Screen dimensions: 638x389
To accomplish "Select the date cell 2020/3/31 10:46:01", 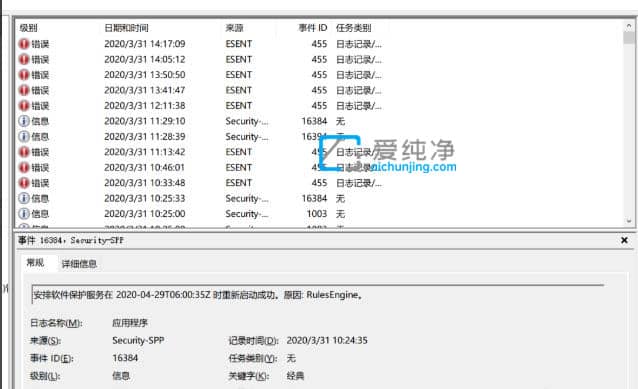I will click(x=145, y=167).
